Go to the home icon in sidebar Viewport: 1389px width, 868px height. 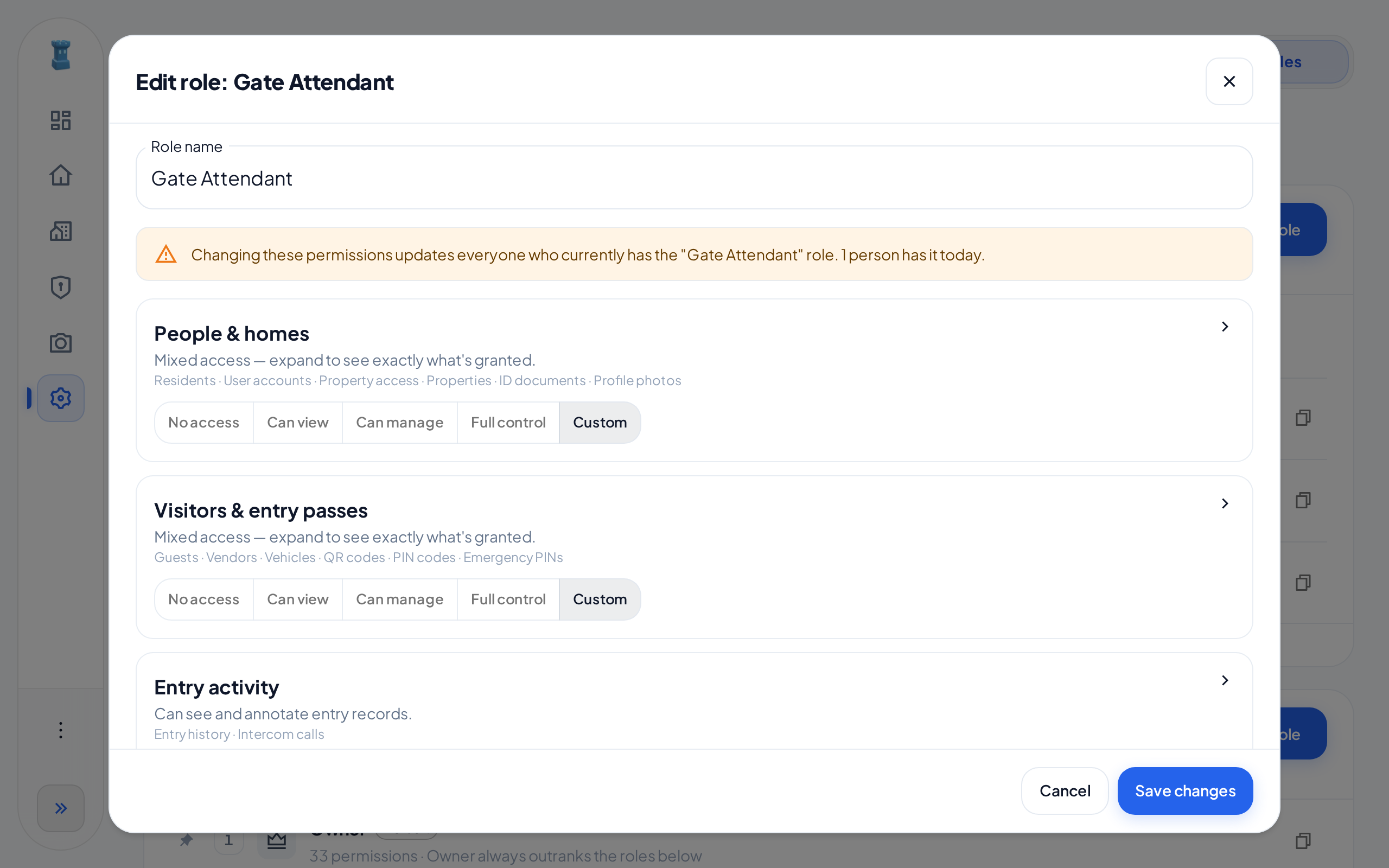[60, 175]
